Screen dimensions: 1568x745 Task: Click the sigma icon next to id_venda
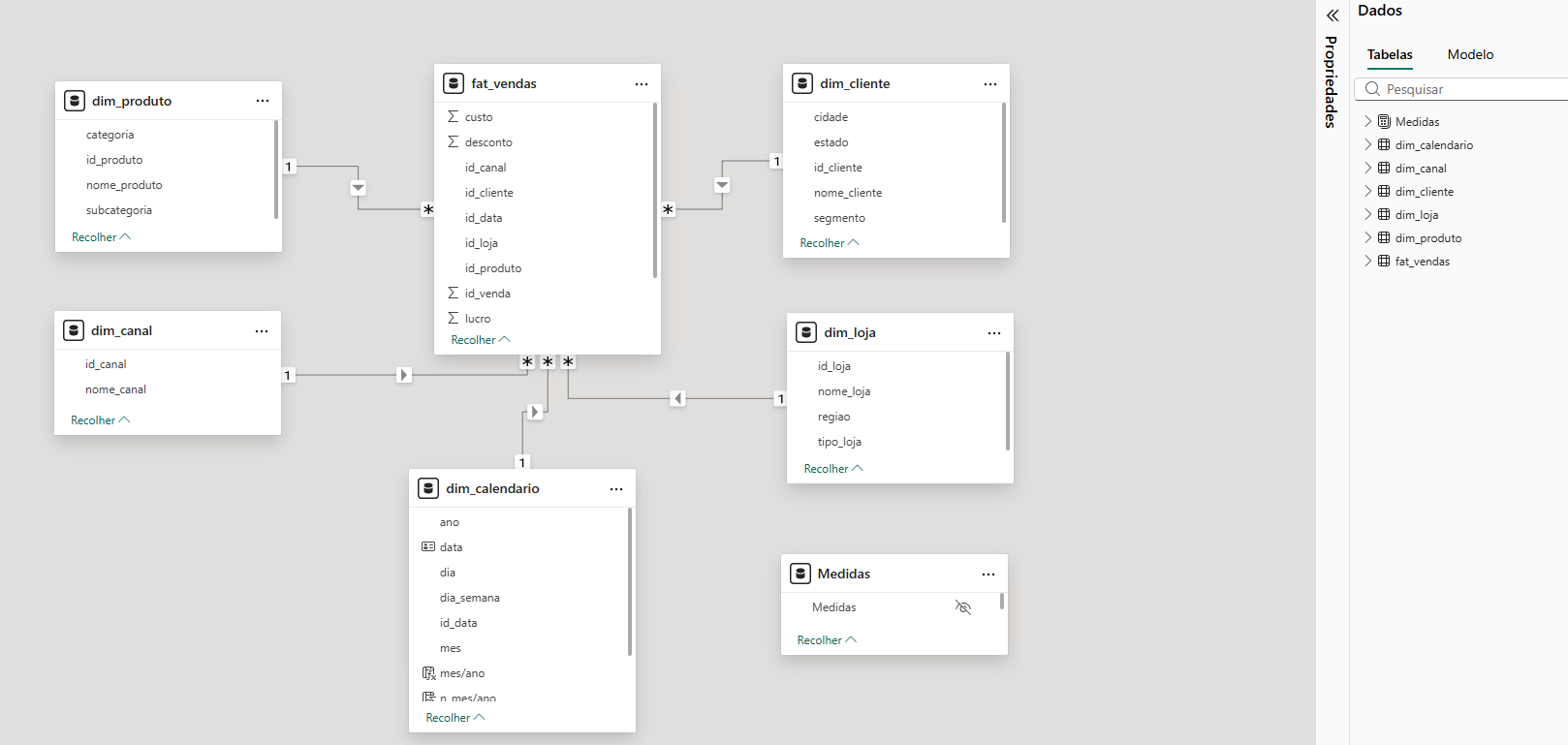tap(454, 293)
